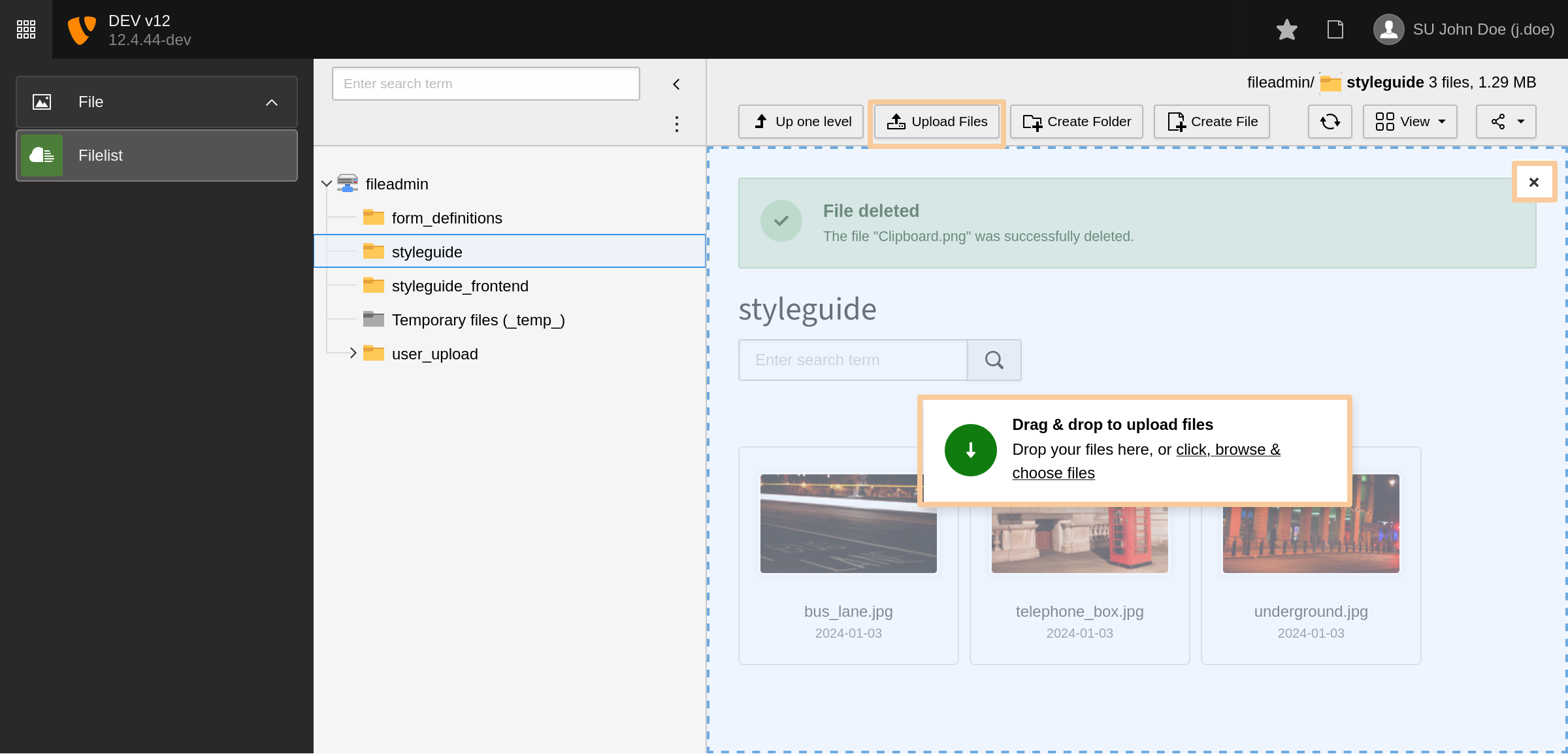The height and width of the screenshot is (754, 1568).
Task: Expand the user_upload folder
Action: [353, 353]
